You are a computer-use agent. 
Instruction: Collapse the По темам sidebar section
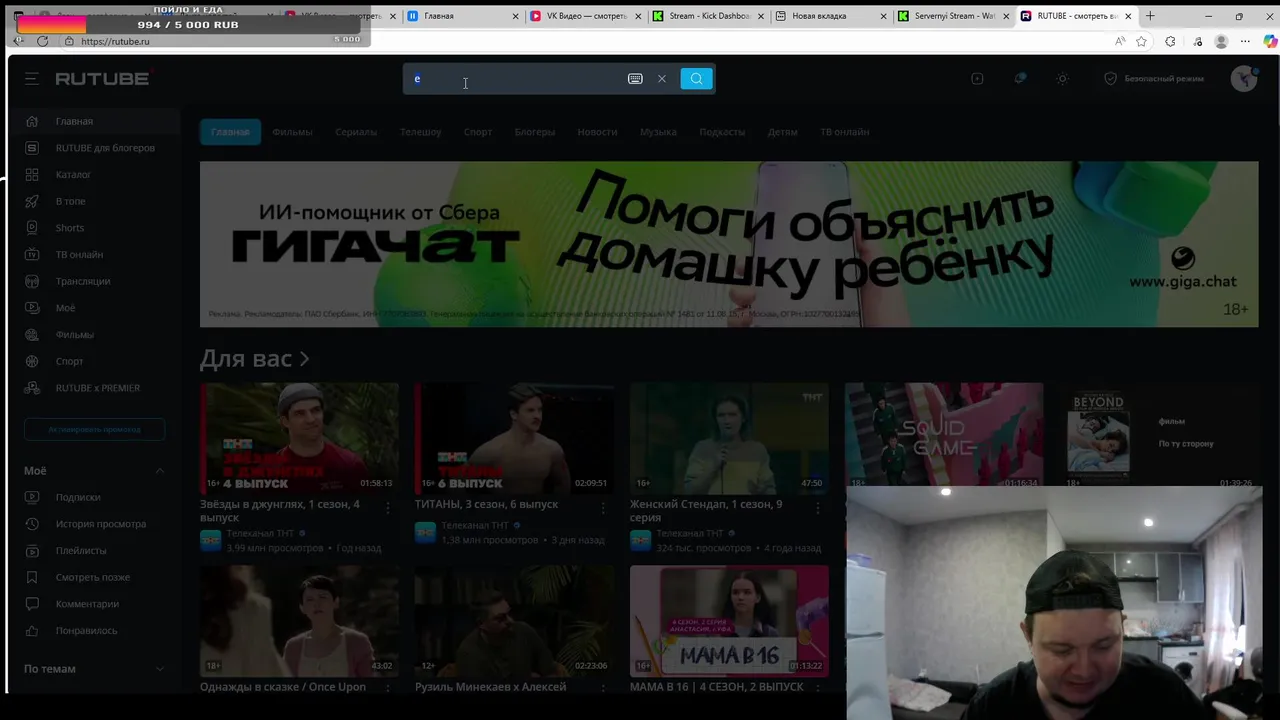(159, 669)
